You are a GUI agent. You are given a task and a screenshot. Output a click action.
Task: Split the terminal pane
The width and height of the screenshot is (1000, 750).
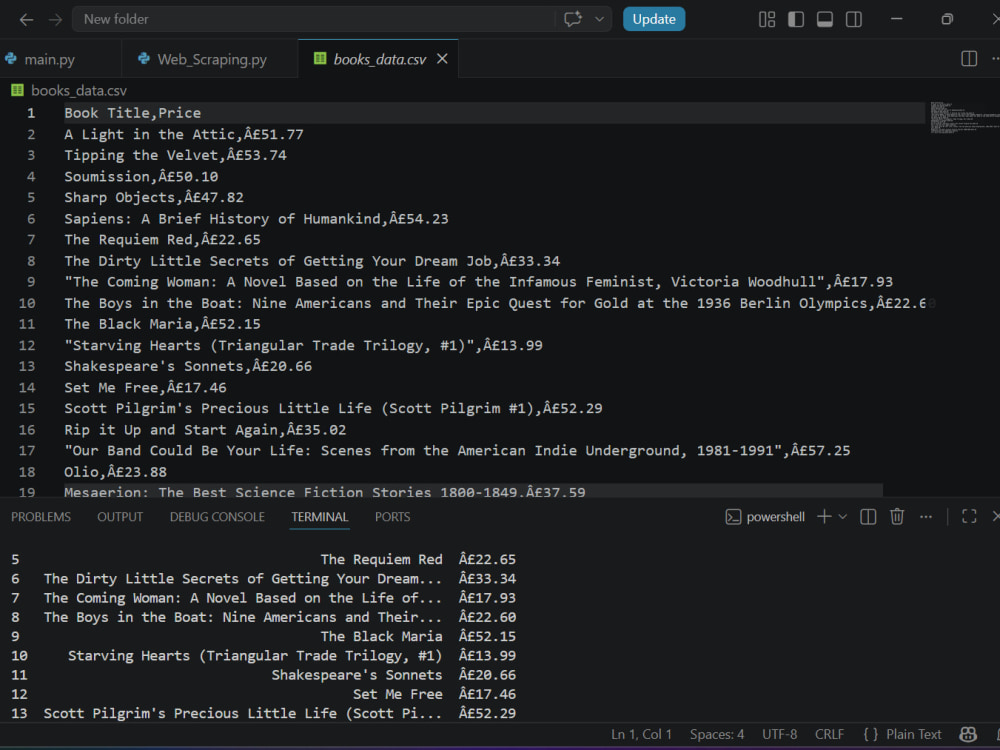868,517
